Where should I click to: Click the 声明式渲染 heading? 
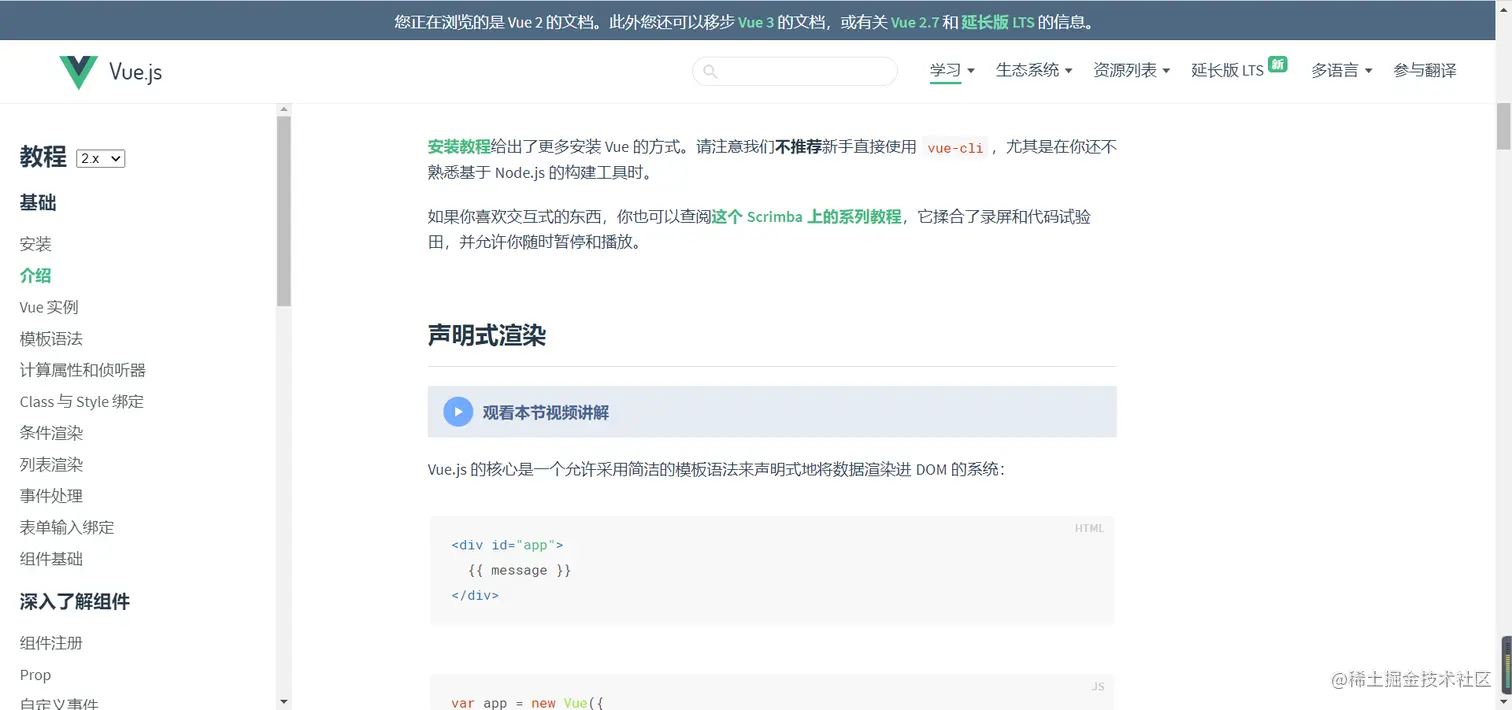487,335
